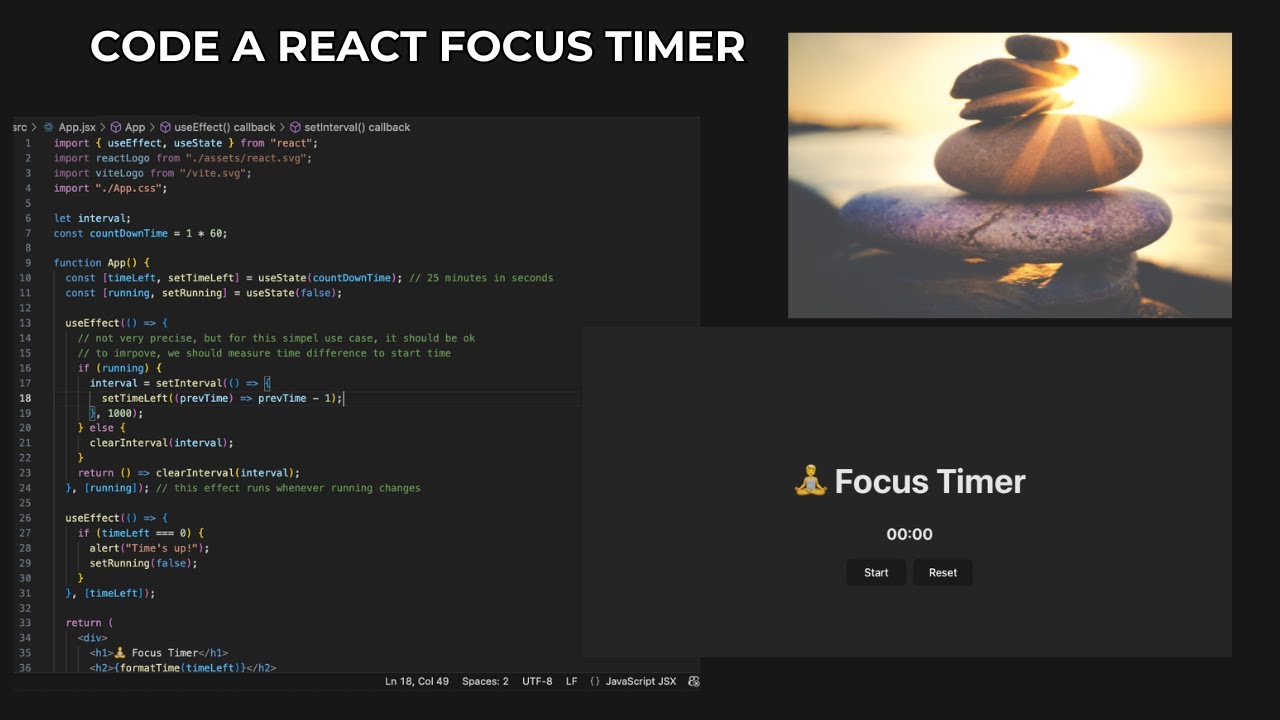Click the Reset button in the Focus Timer
Screen dimensions: 1280x720
[x=943, y=573]
